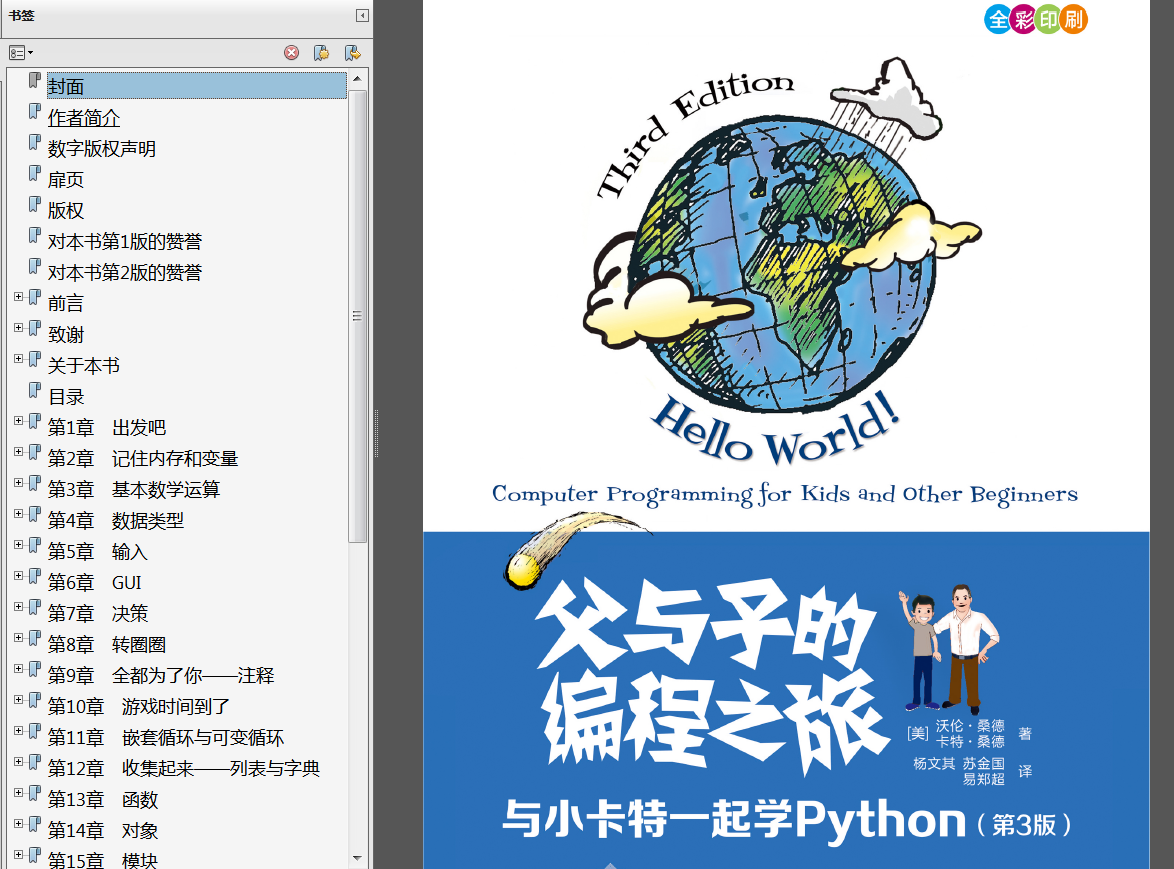Open chapter 第3章 基本数学运算

pos(134,490)
